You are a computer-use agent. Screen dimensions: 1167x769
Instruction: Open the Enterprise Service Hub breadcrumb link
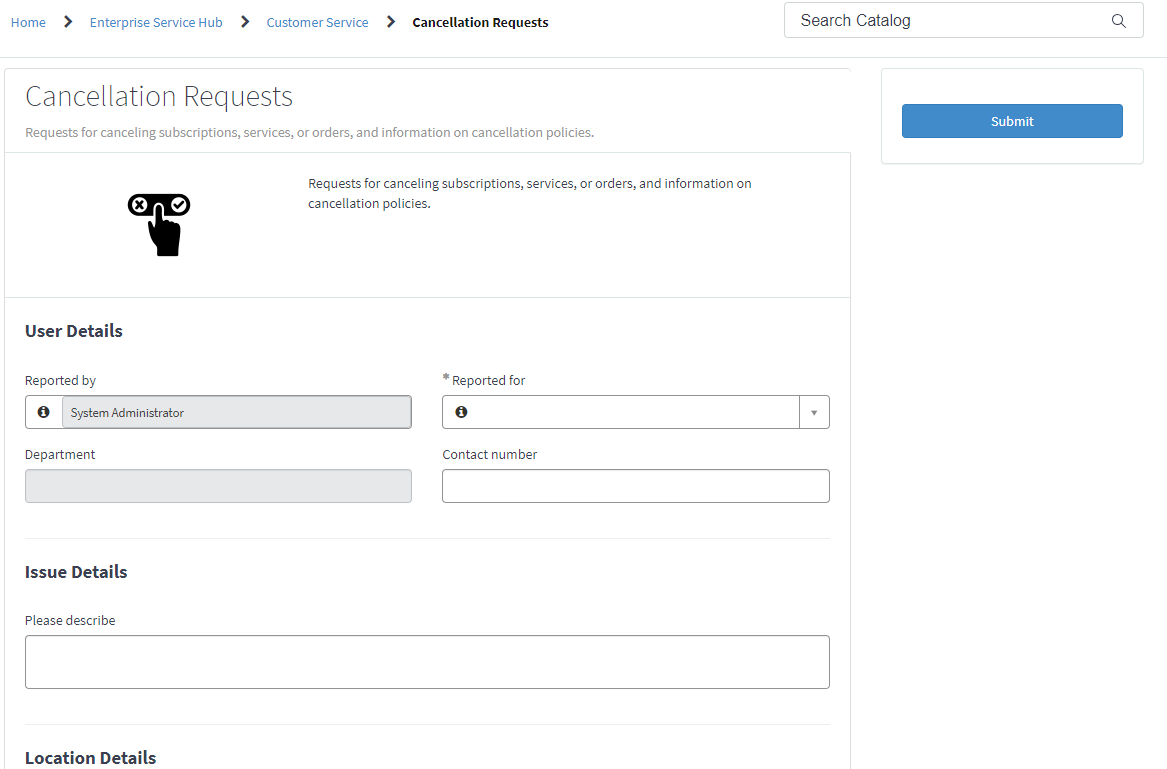[x=156, y=22]
